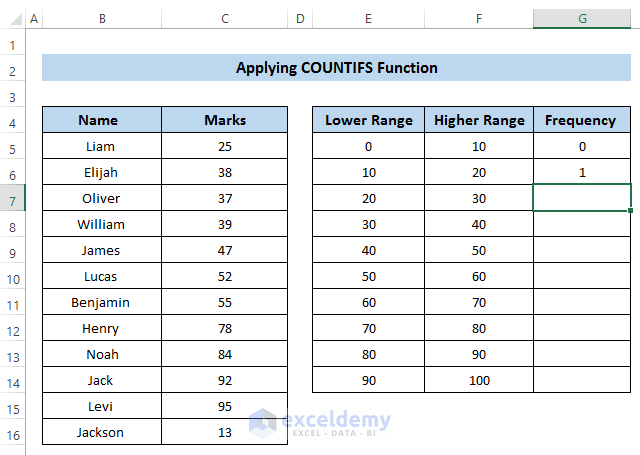Click empty Frequency cell for 30-40 range

[x=582, y=224]
